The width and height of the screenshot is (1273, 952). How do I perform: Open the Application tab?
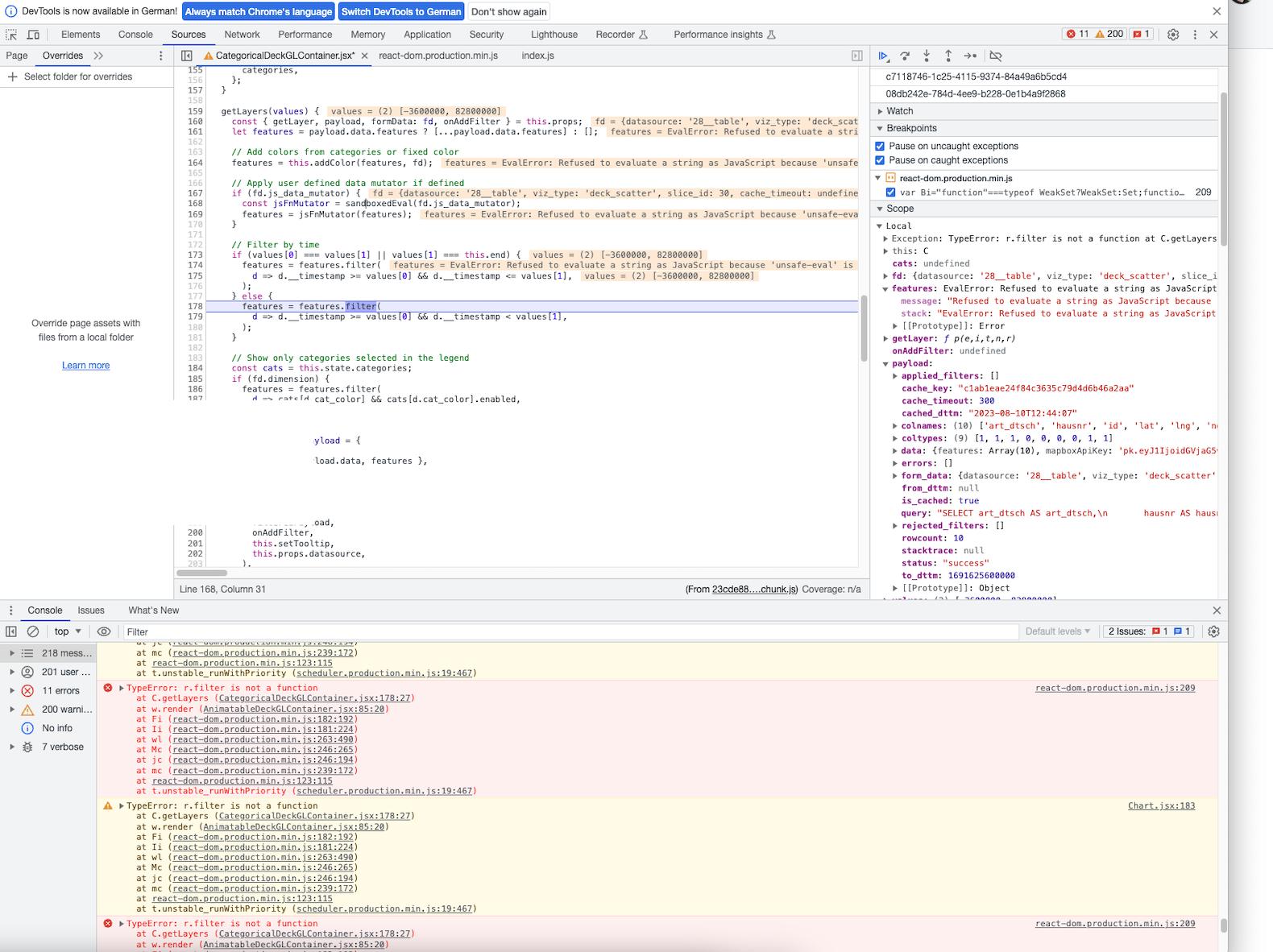pos(427,35)
